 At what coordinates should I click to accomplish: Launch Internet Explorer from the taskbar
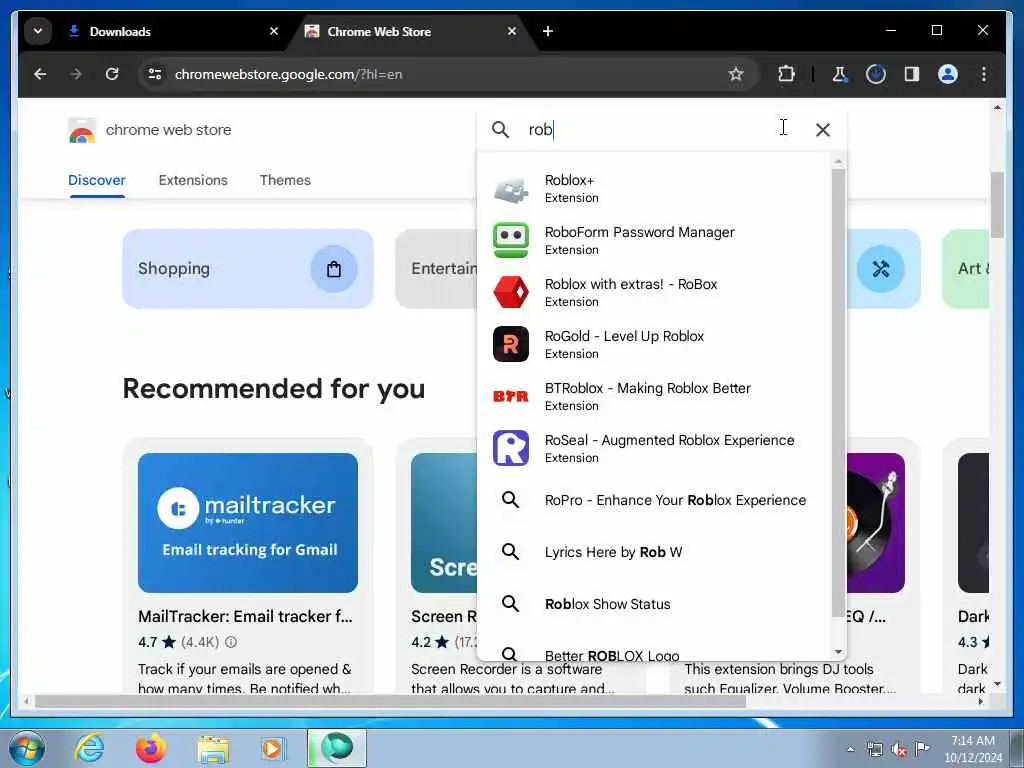(x=89, y=748)
